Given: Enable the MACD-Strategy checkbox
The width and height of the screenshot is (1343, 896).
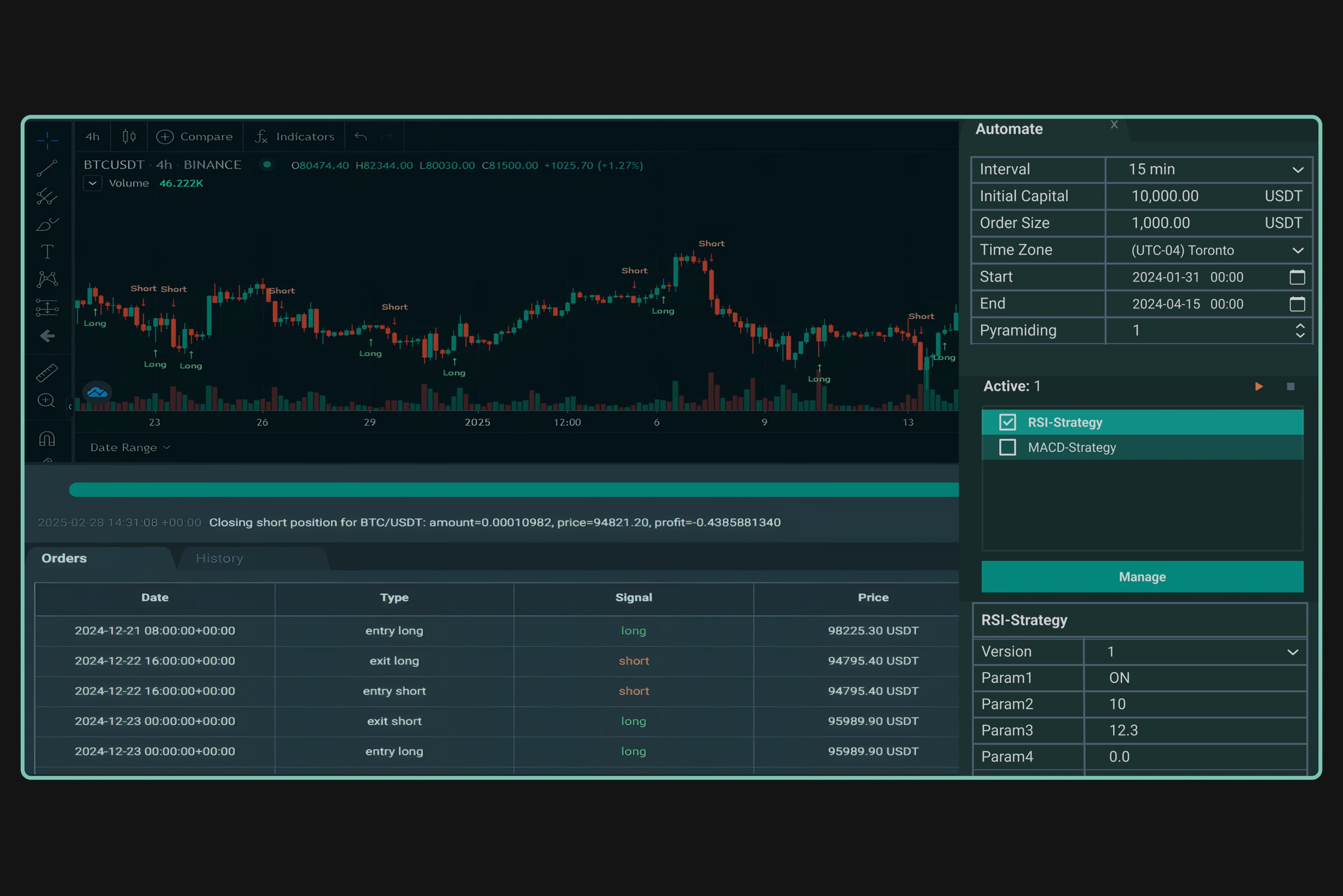Looking at the screenshot, I should [1007, 447].
